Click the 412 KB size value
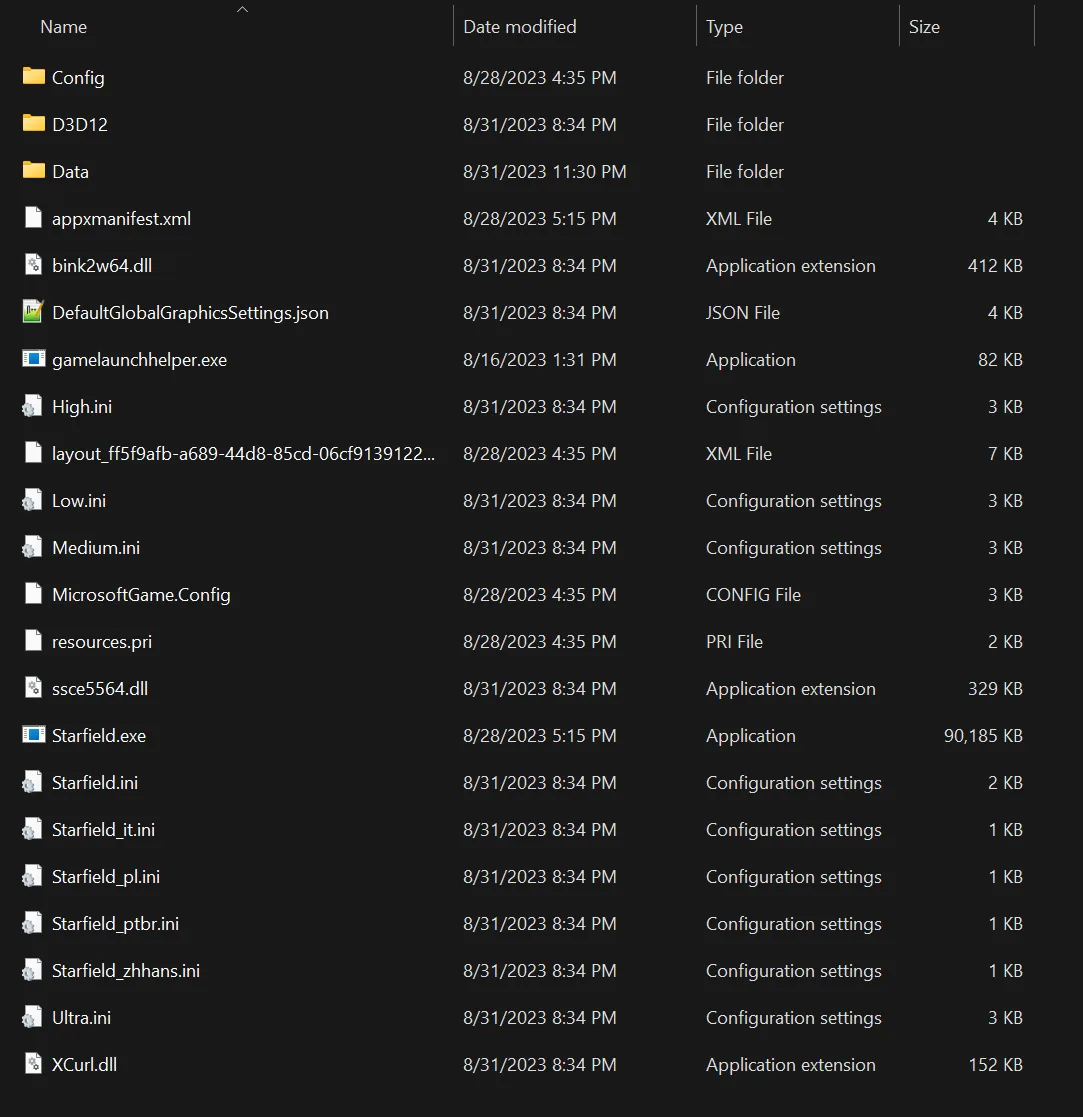The height and width of the screenshot is (1117, 1083). [x=995, y=266]
